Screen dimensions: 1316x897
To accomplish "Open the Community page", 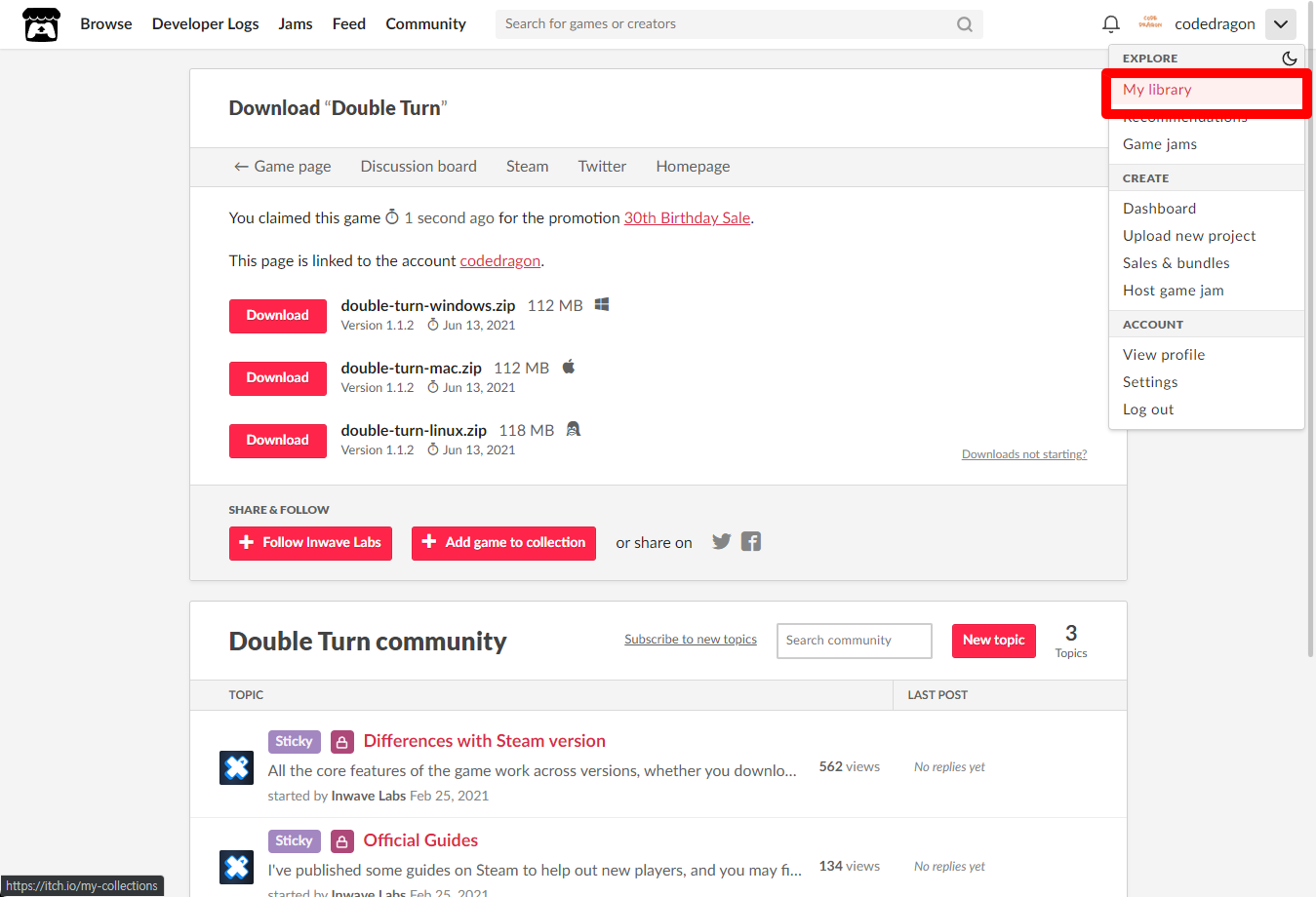I will 426,24.
